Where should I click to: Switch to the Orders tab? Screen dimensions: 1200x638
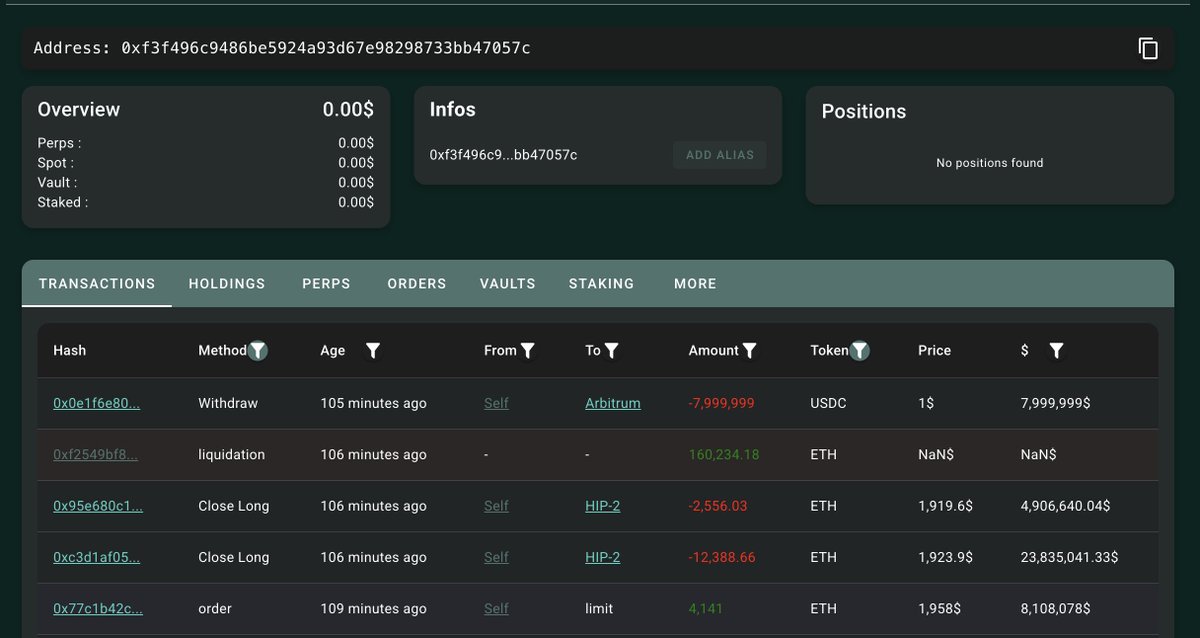coord(417,283)
